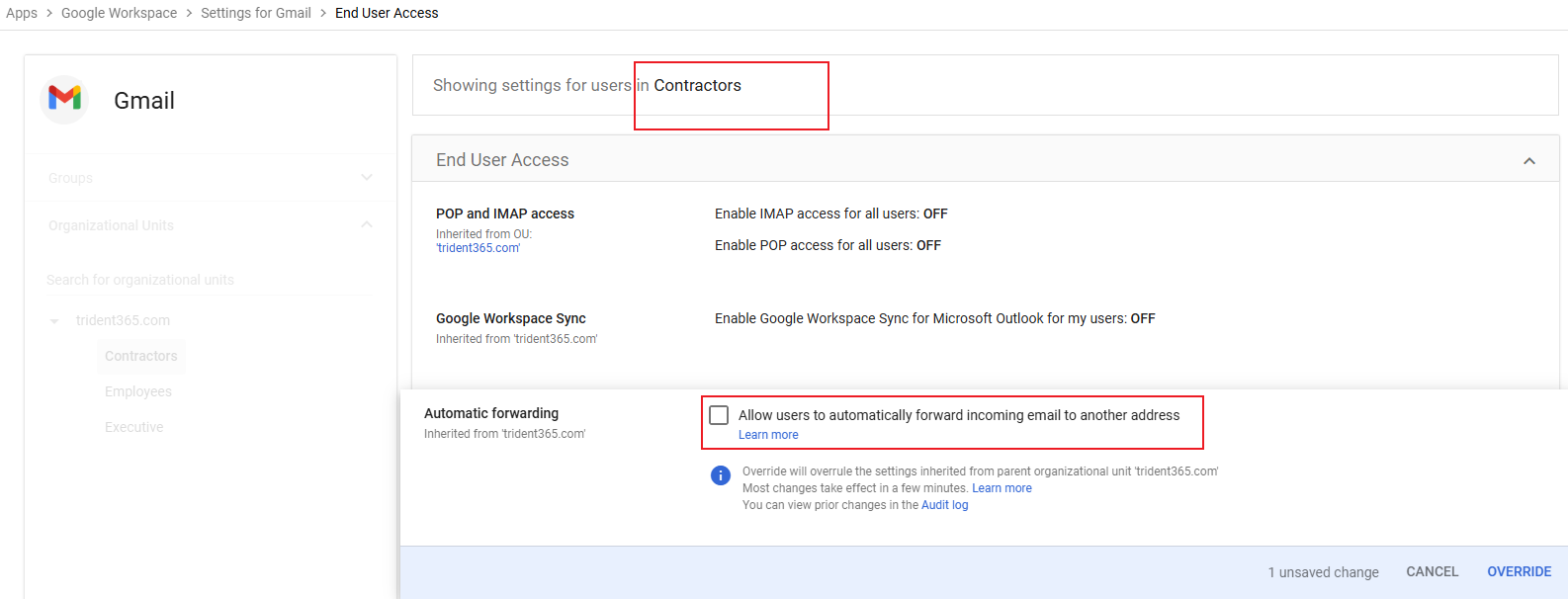Screen dimensions: 1568x599
Task: Go to Google Workspace breadcrumb
Action: [119, 13]
